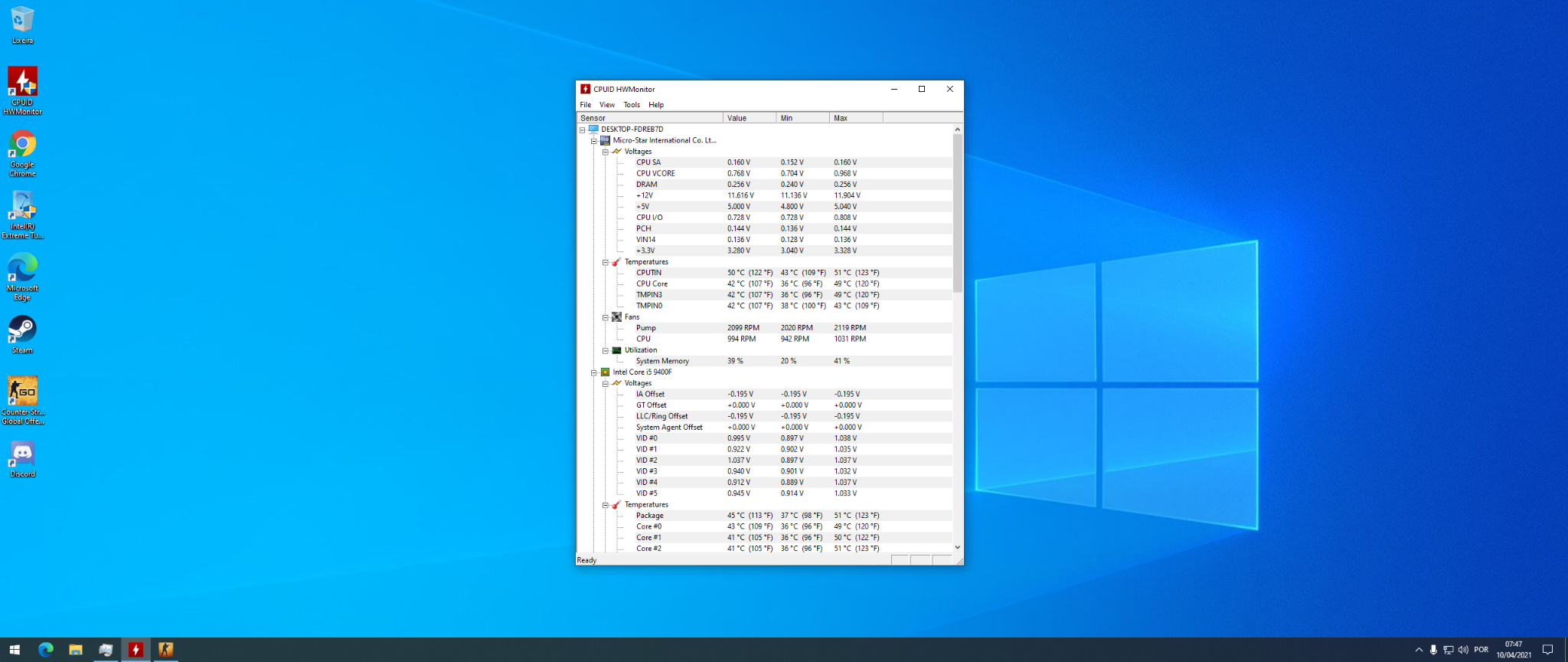Open the Windows Start menu
Screen dimensions: 1568x662
15,650
